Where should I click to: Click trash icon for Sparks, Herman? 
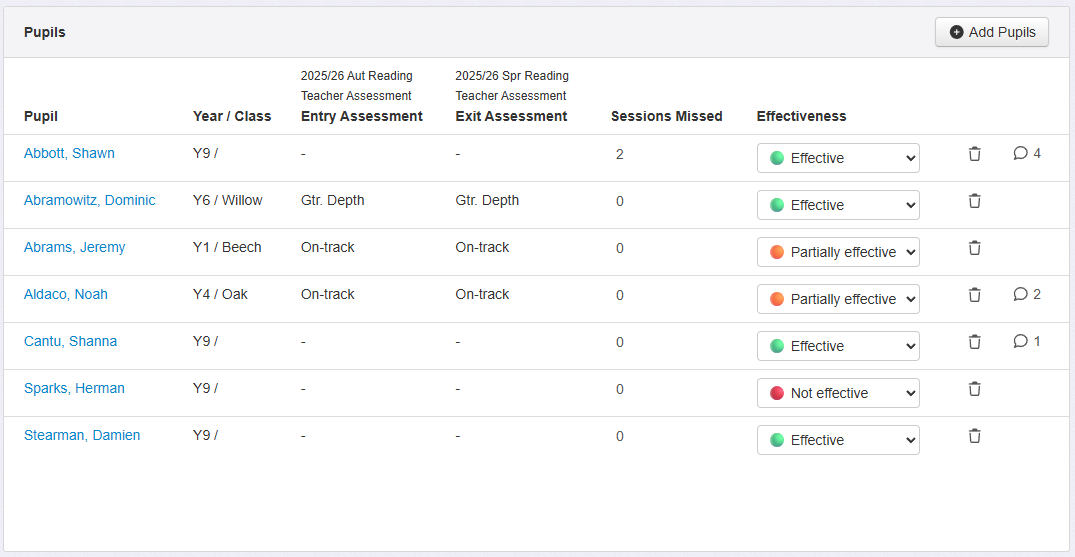(974, 389)
